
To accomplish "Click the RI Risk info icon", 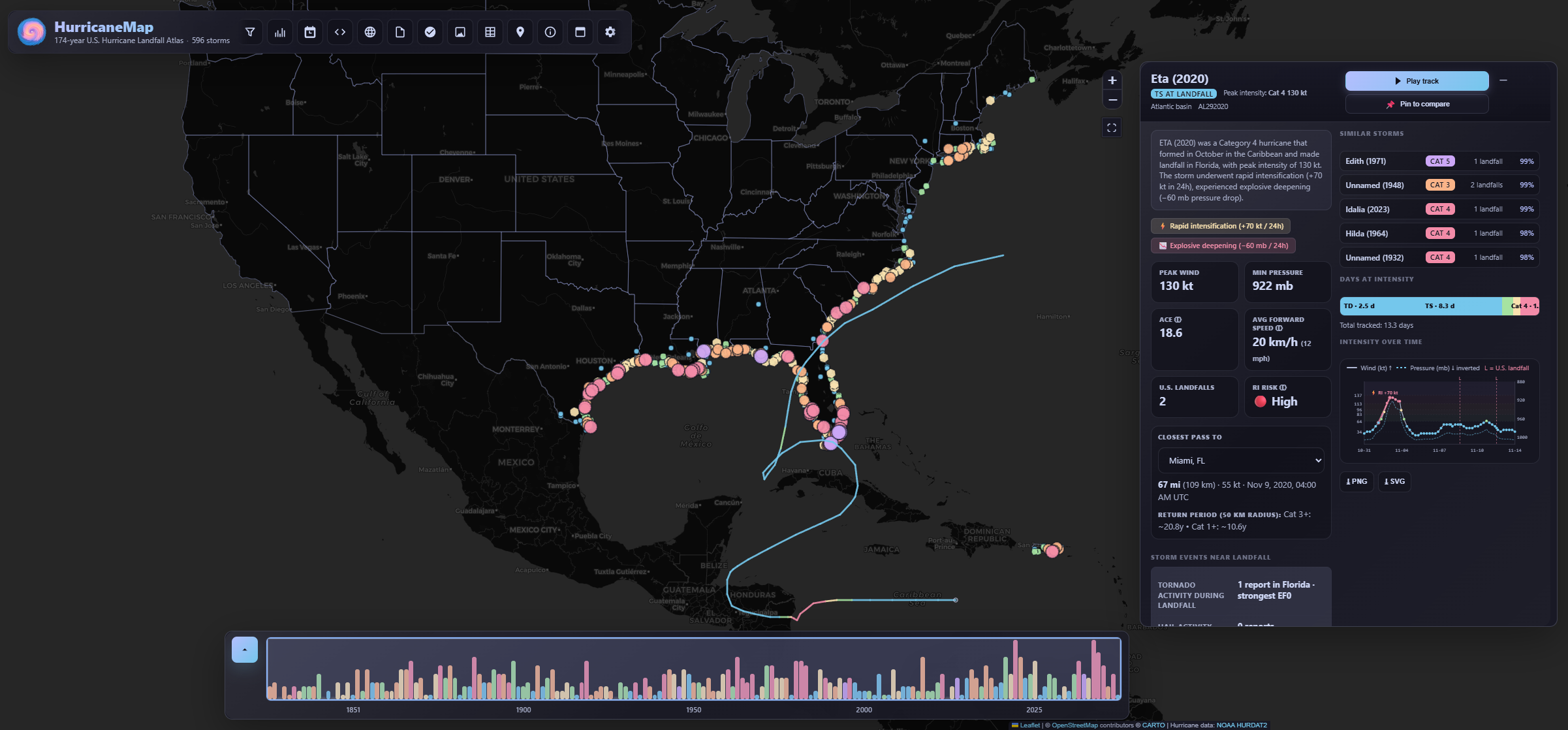I will tap(1283, 388).
